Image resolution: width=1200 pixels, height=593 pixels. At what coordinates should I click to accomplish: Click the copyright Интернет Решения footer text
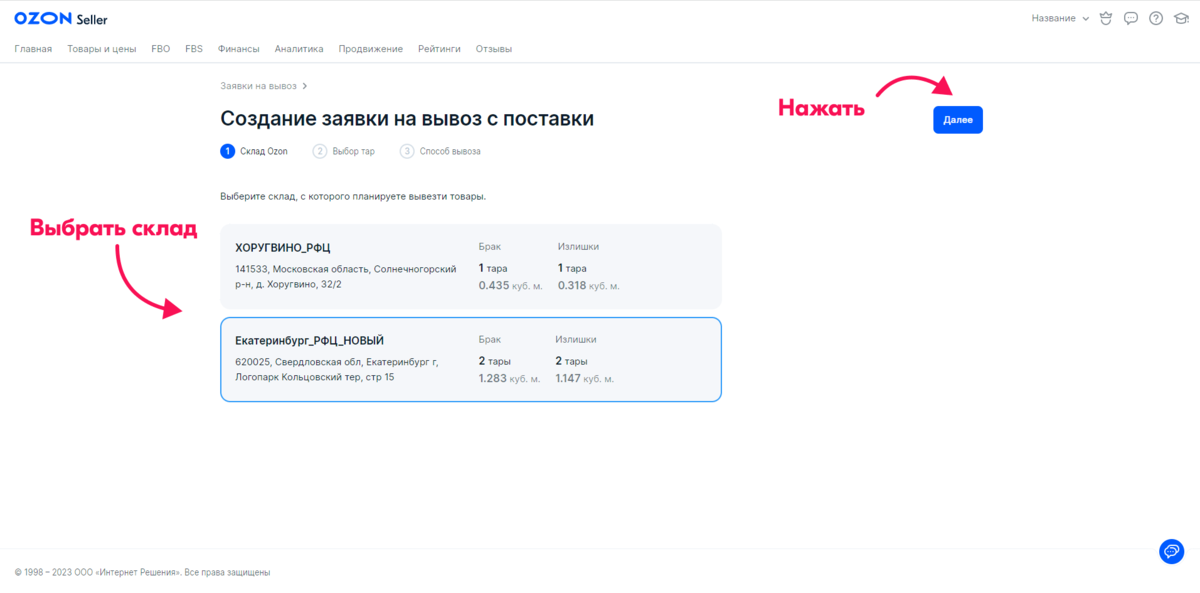point(142,572)
